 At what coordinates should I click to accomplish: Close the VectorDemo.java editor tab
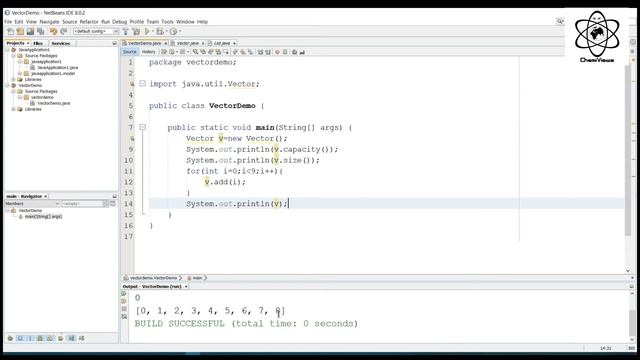coord(166,43)
